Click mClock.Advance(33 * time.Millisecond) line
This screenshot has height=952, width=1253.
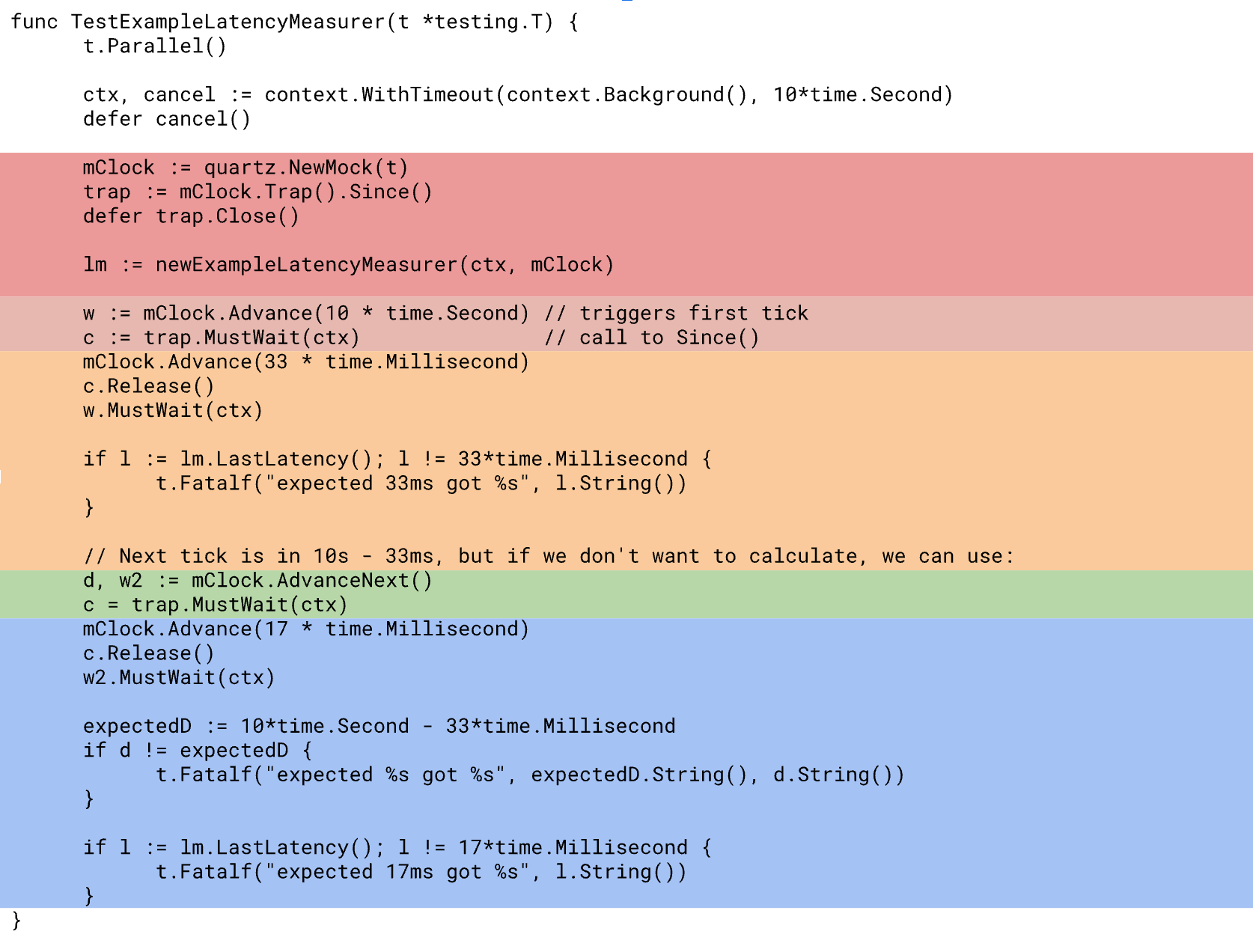coord(306,362)
